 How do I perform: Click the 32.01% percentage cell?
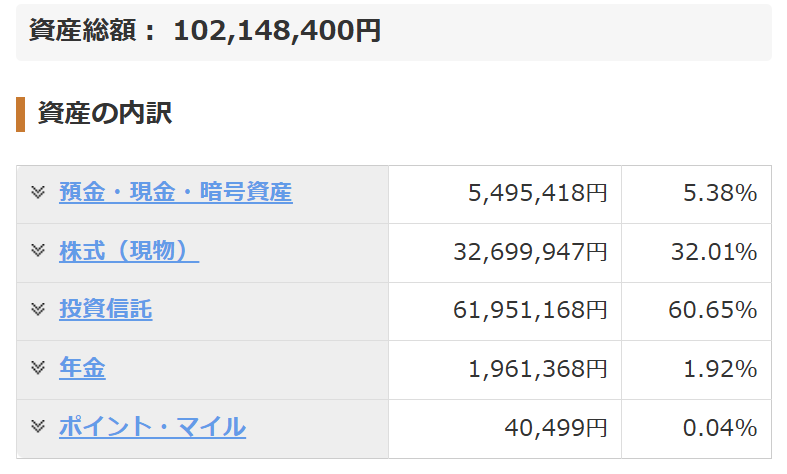tap(697, 253)
